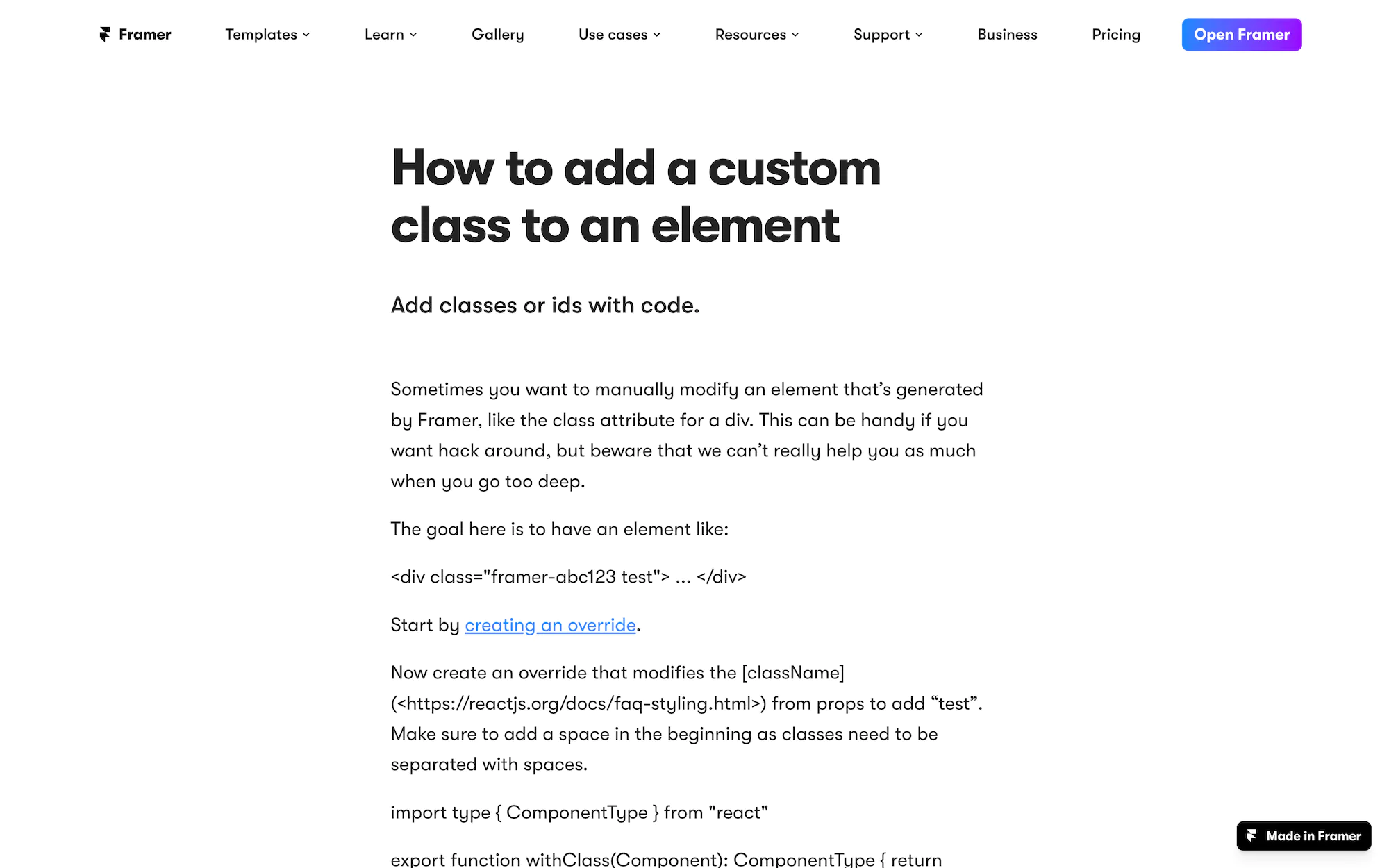1389x868 pixels.
Task: Click the Framer footer logo icon
Action: (1254, 833)
